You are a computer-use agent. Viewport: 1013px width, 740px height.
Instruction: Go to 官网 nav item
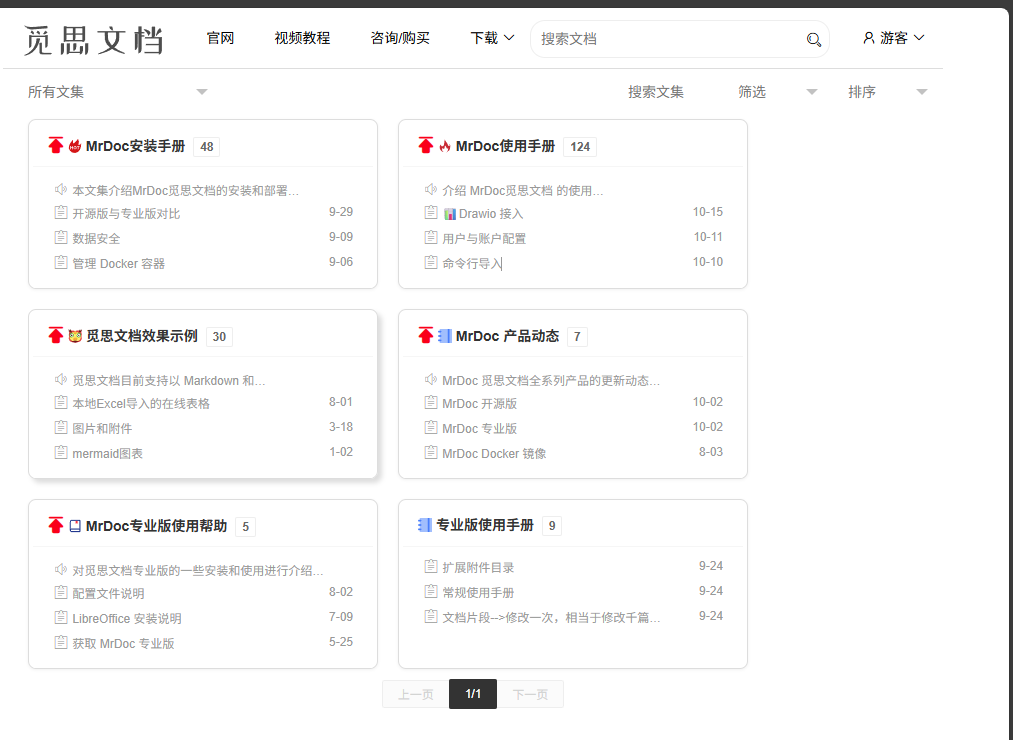click(220, 38)
